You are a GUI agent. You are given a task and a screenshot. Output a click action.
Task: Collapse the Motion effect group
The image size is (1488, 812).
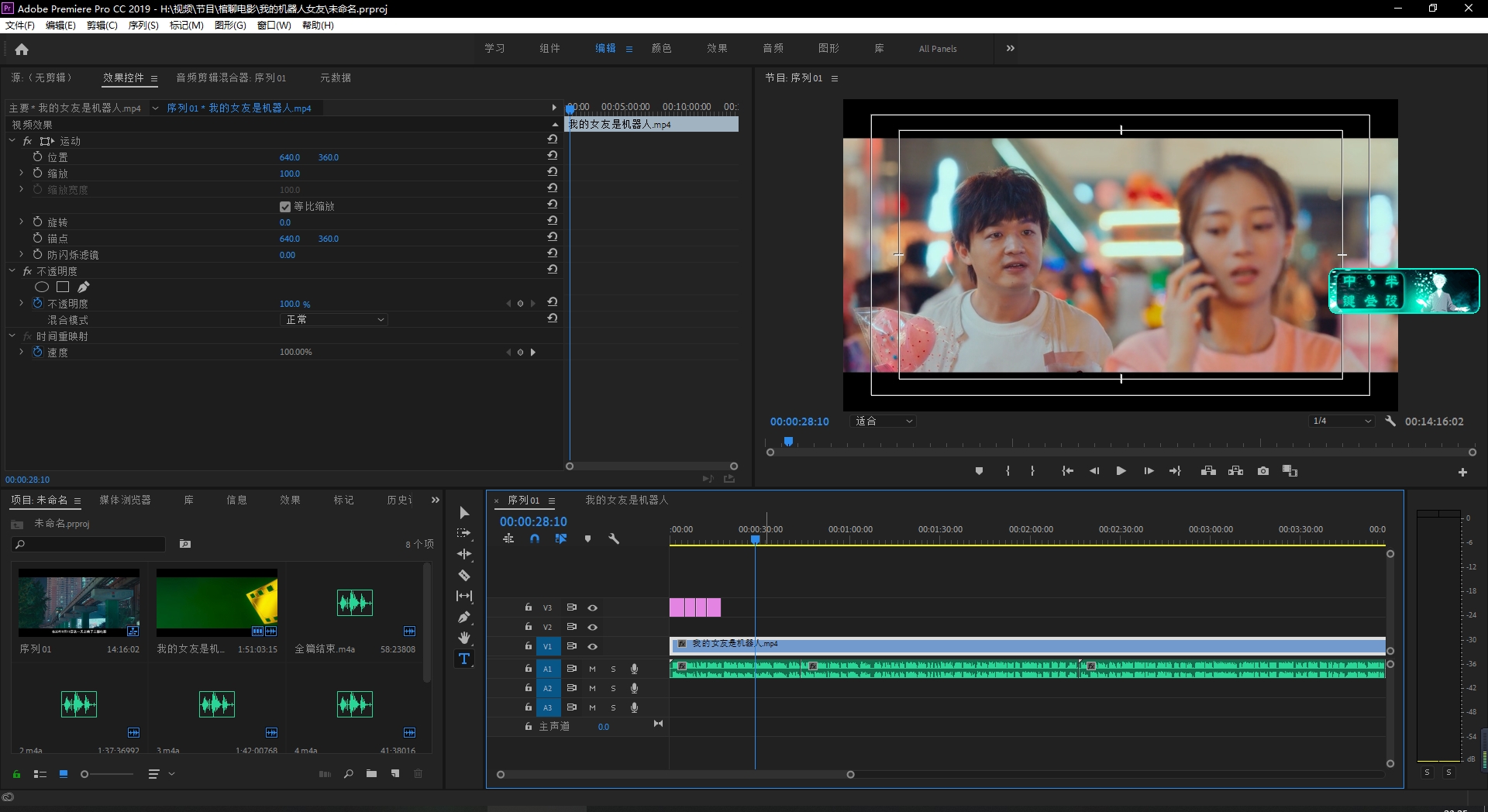12,141
